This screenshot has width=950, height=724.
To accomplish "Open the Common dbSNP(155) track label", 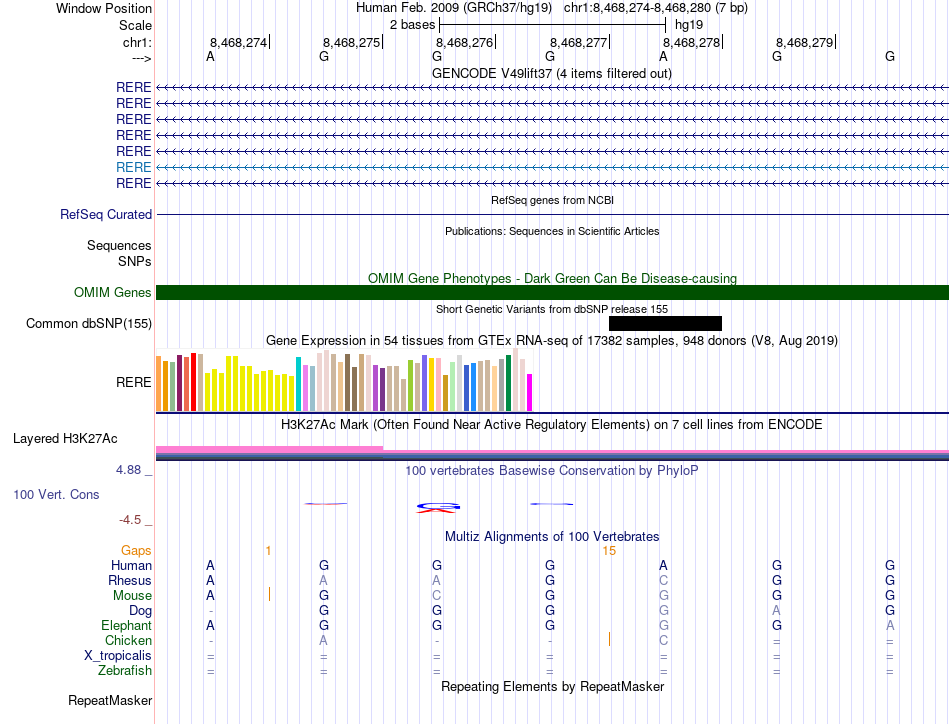I will 88,324.
